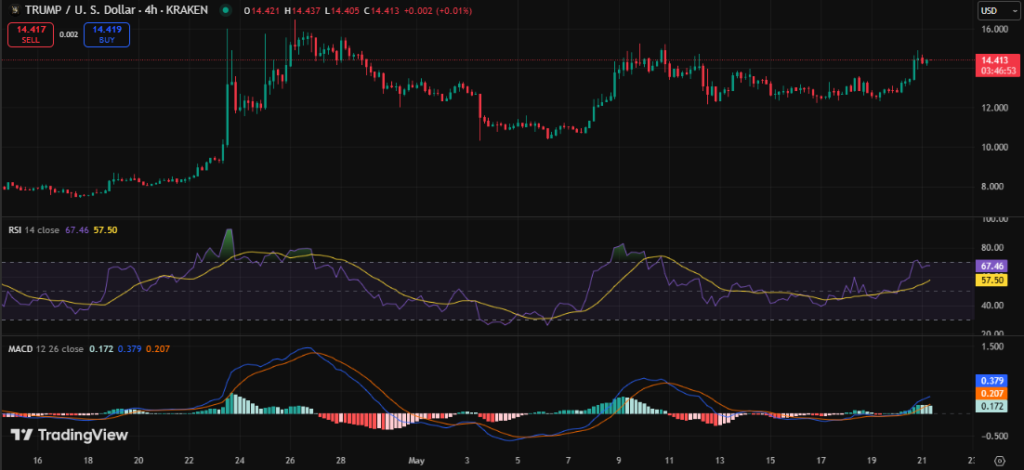
Task: Click the yellow 57.50 tag on RSI axis
Action: pyautogui.click(x=993, y=280)
